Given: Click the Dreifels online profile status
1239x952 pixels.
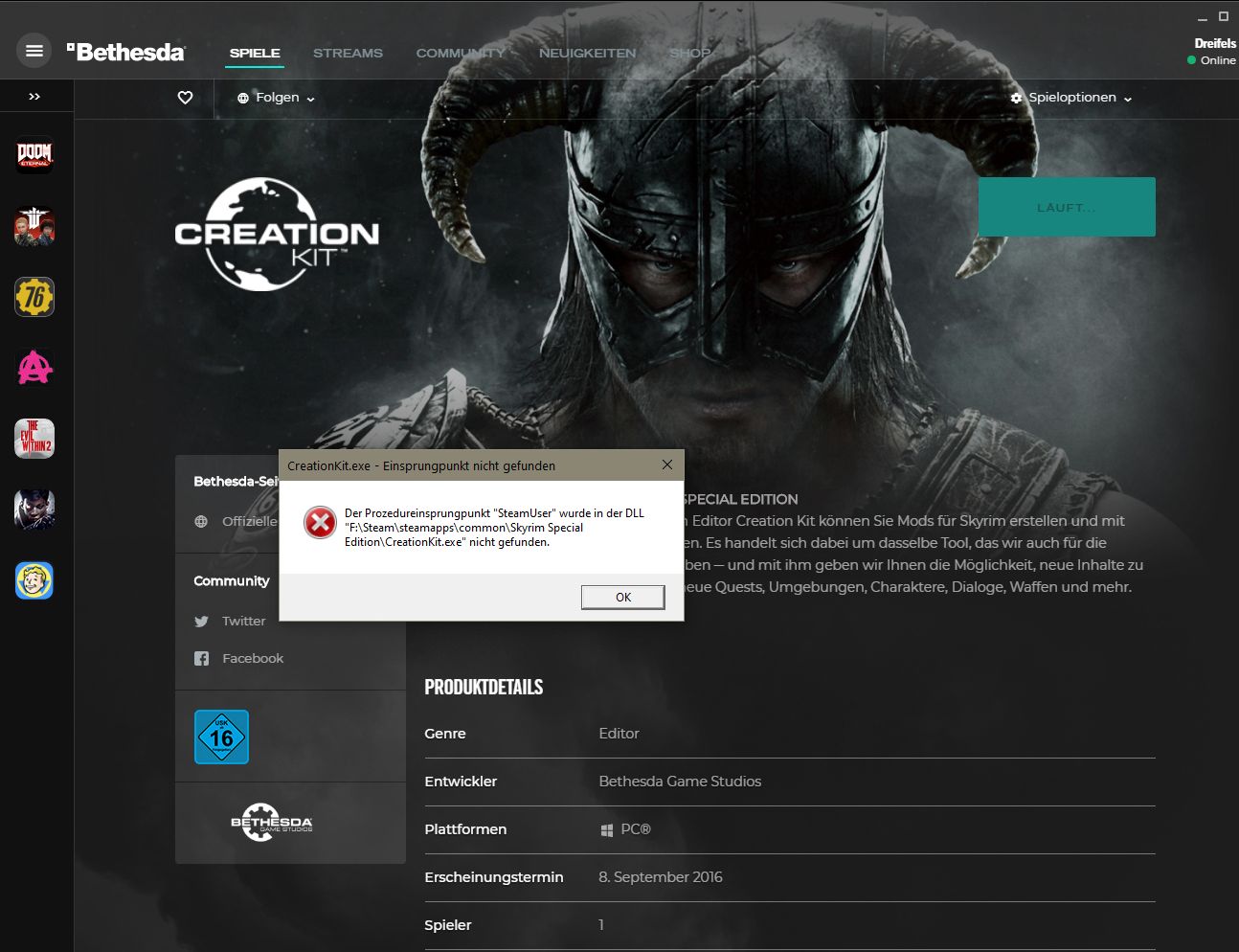Looking at the screenshot, I should (1212, 52).
